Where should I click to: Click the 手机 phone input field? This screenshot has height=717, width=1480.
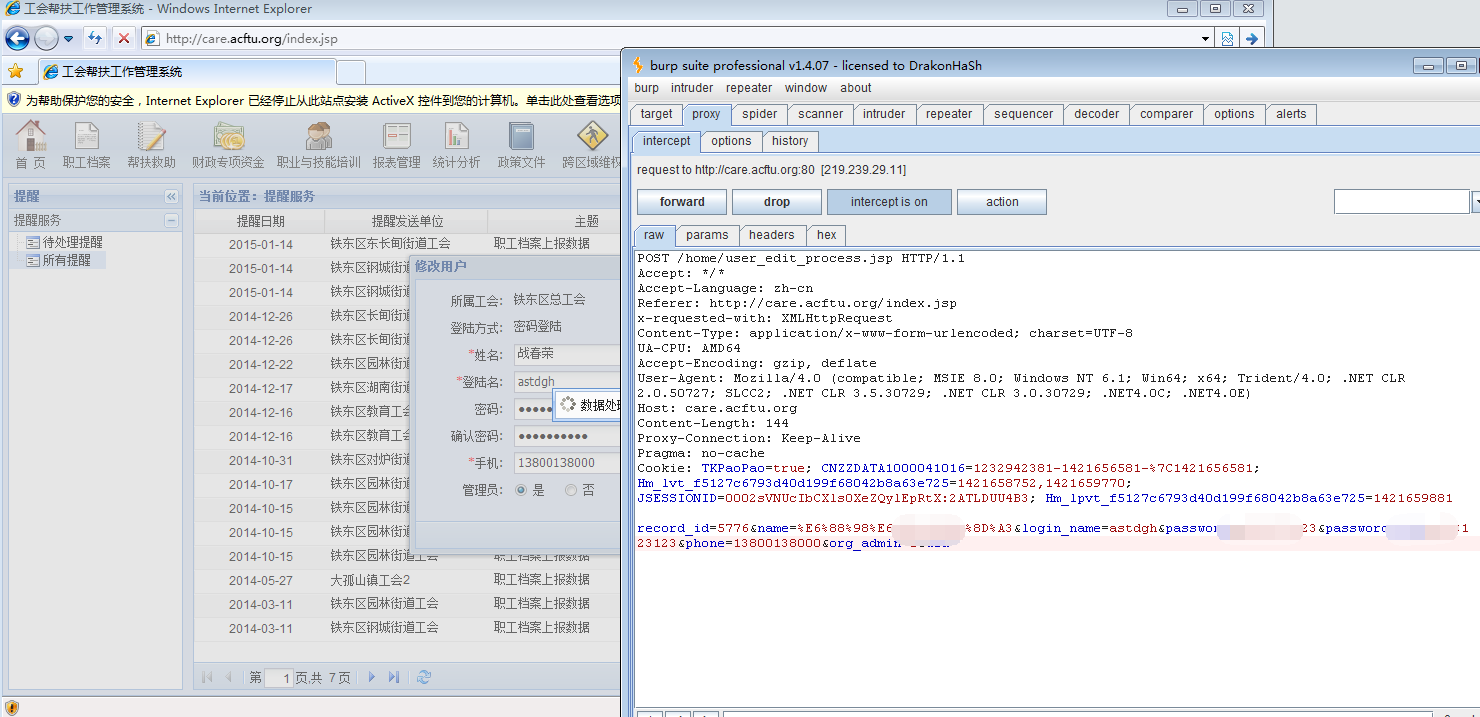567,463
